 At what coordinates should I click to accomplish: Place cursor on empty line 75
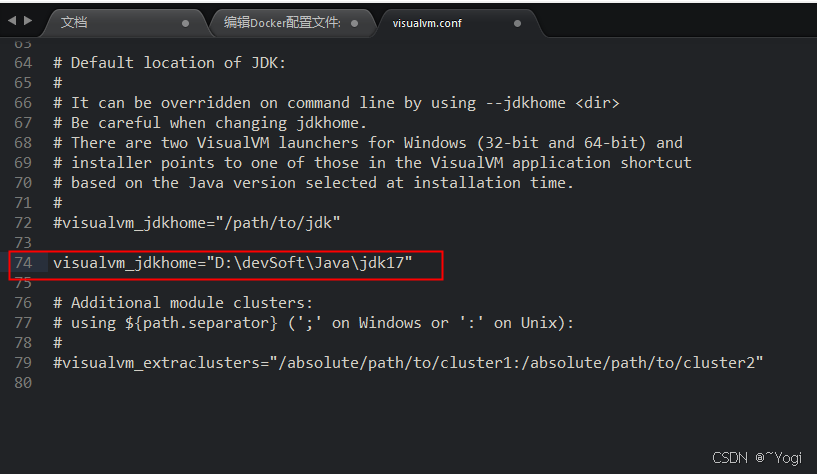coord(200,283)
